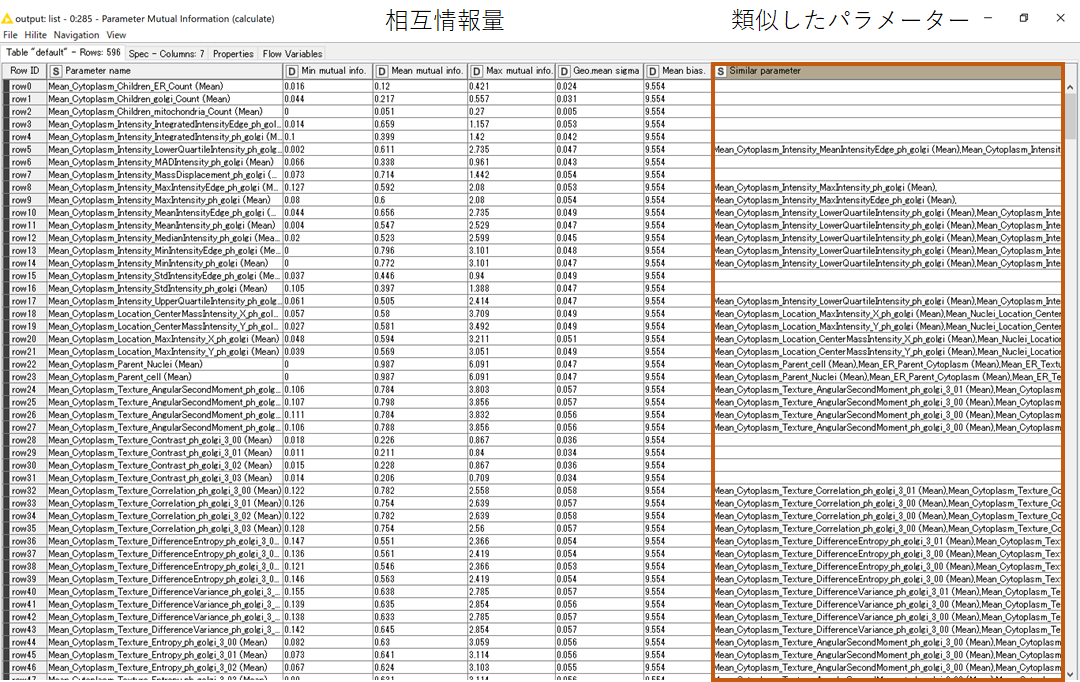Click Mean_Cytoplasm_Children_ER_Count (Mean) cell
This screenshot has width=1080, height=682.
click(x=165, y=86)
